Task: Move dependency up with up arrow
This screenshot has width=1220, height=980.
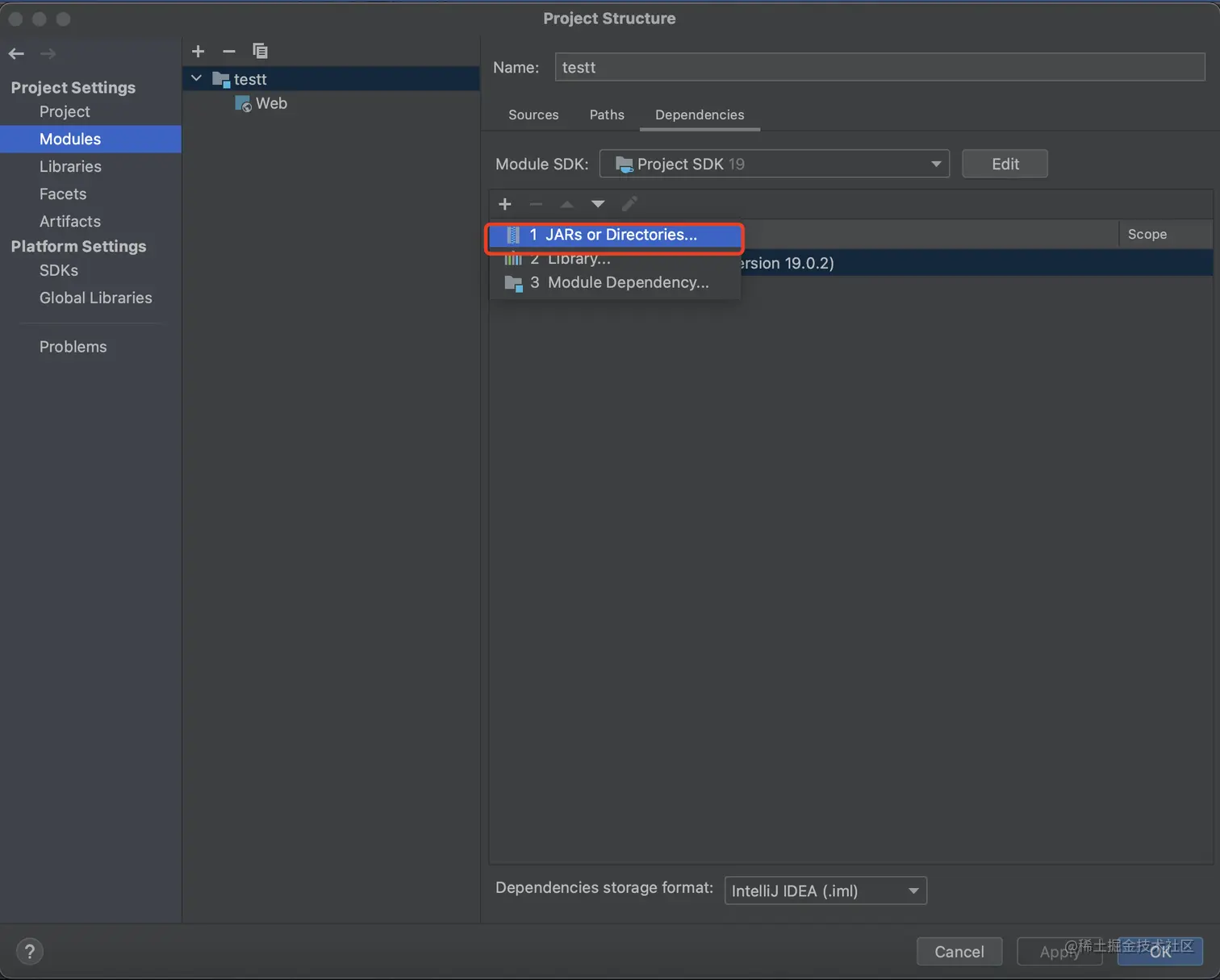Action: 566,204
